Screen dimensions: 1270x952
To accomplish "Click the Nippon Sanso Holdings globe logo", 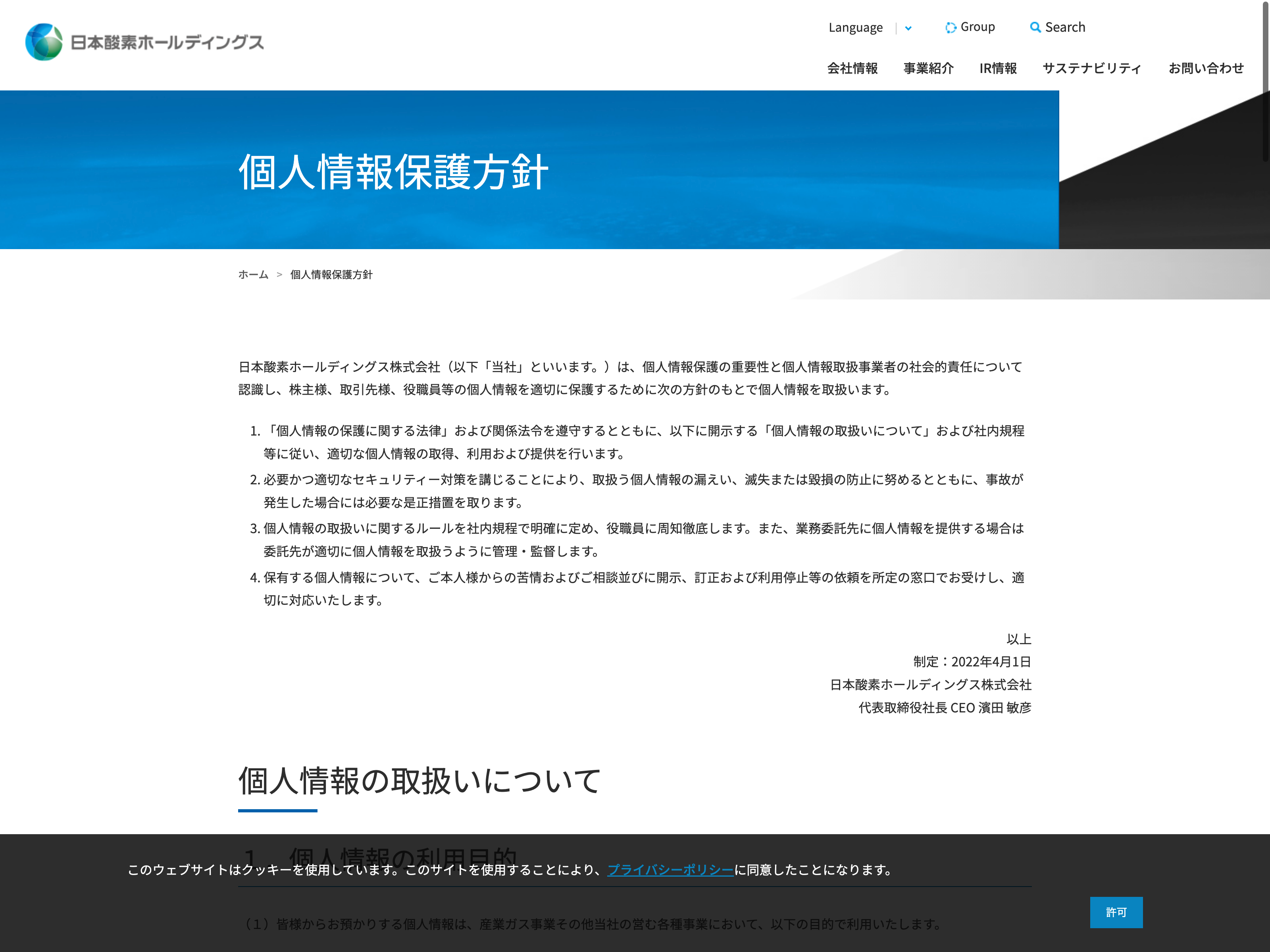I will click(x=44, y=42).
